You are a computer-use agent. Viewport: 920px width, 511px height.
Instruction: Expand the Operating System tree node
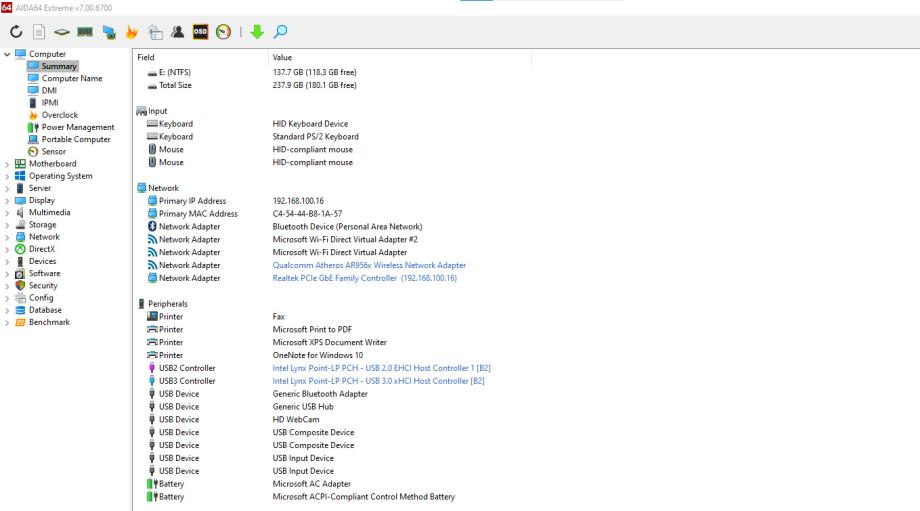[7, 176]
